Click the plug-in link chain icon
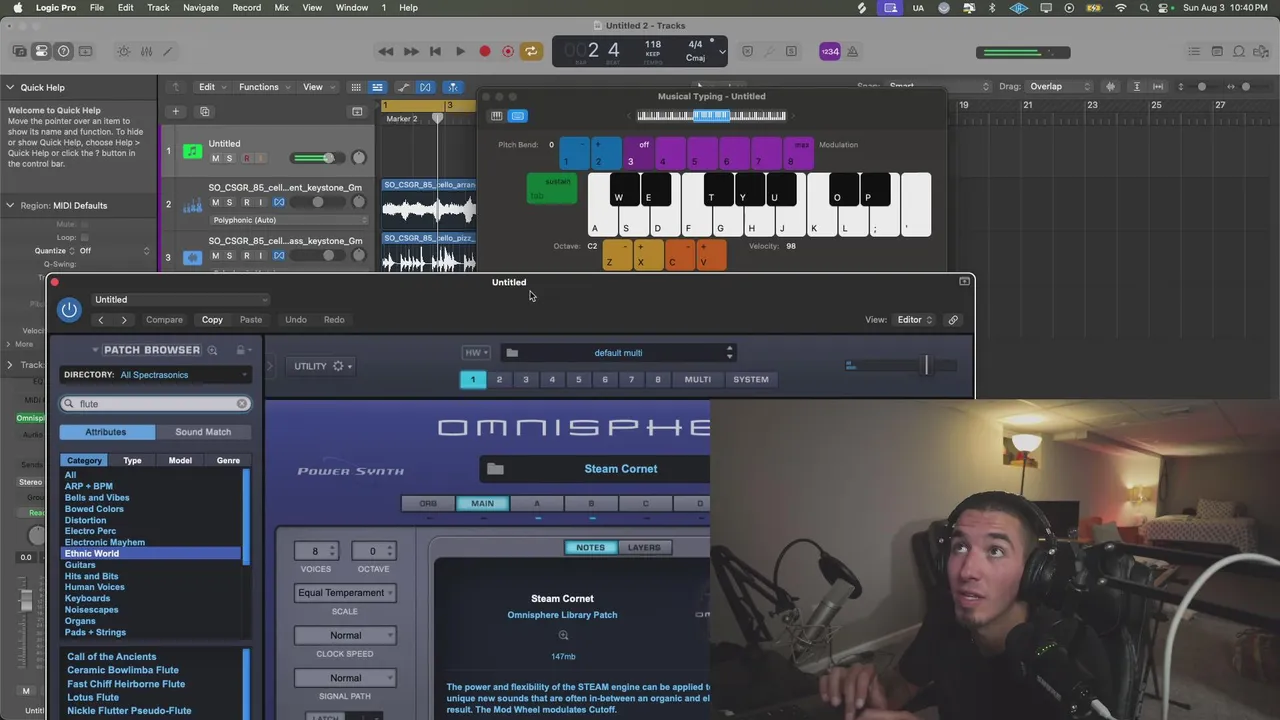 click(953, 320)
